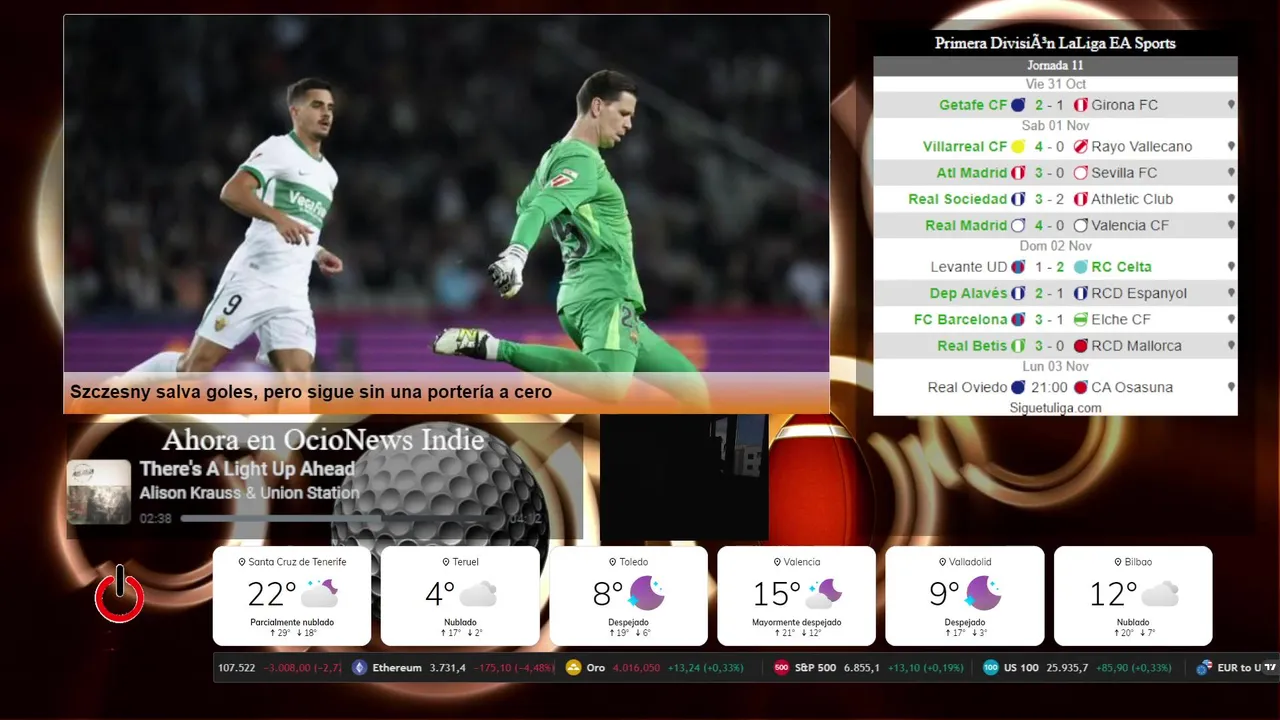Image resolution: width=1280 pixels, height=720 pixels.
Task: Click the Alison Krauss album art thumbnail
Action: point(99,492)
